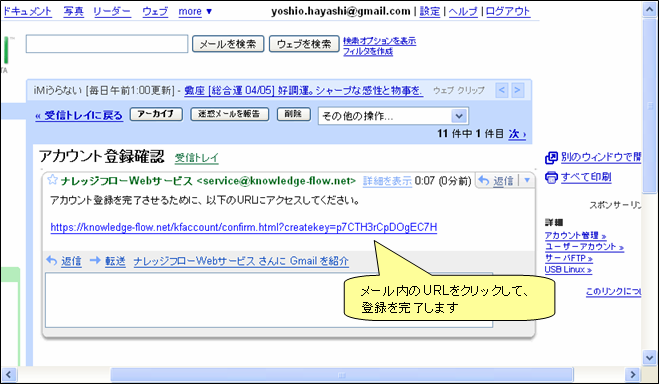Click the vertical scrollbar up arrow

click(x=650, y=11)
